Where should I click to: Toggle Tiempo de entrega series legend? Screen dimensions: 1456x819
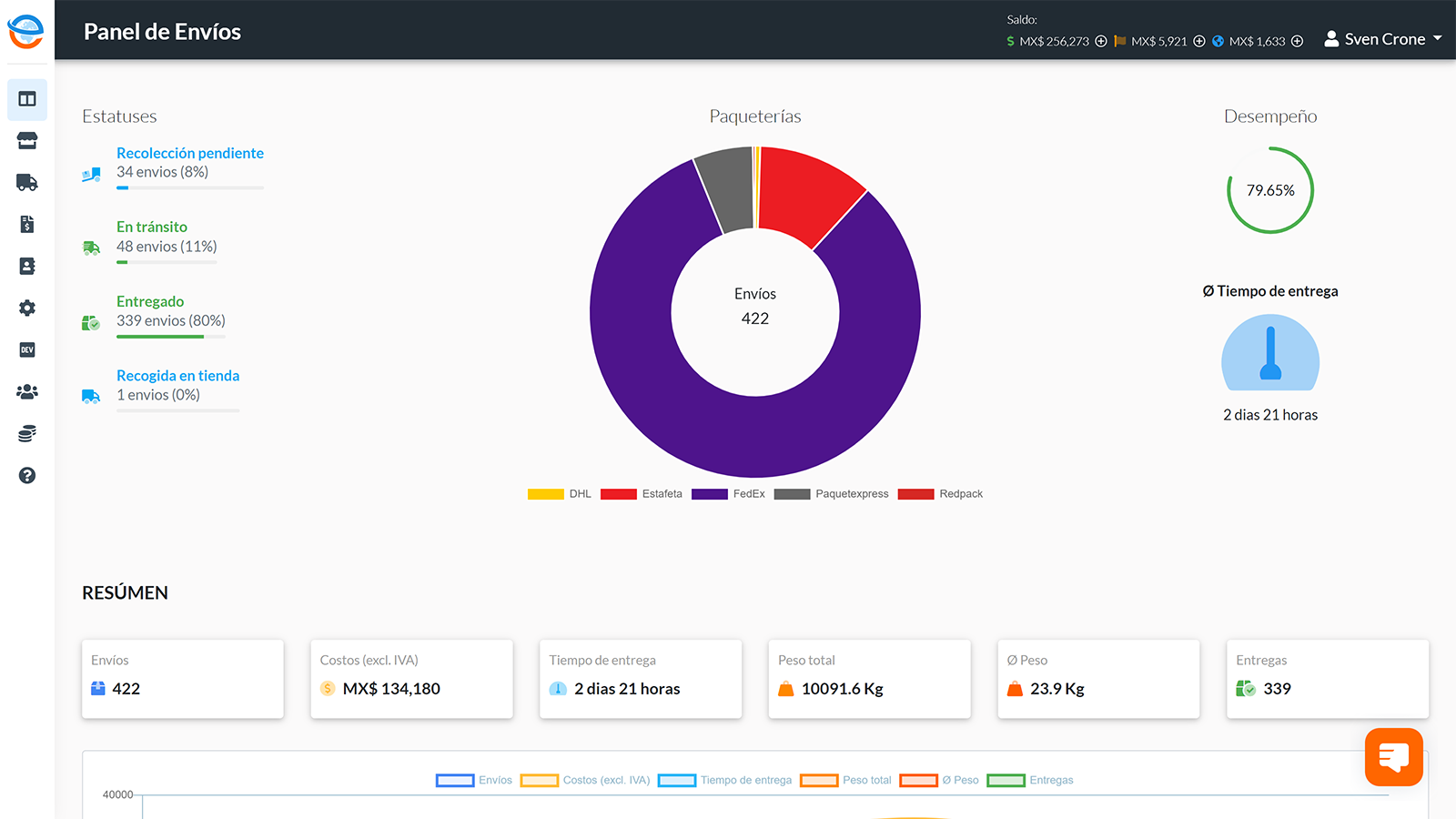(x=725, y=780)
